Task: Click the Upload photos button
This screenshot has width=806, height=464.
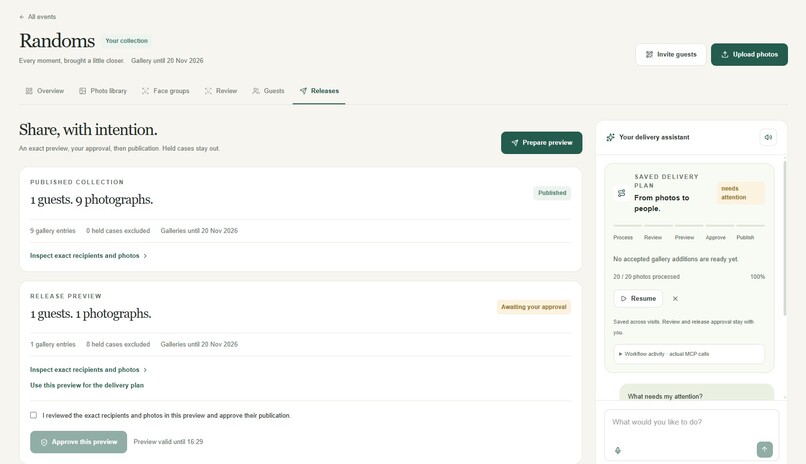Action: click(749, 54)
